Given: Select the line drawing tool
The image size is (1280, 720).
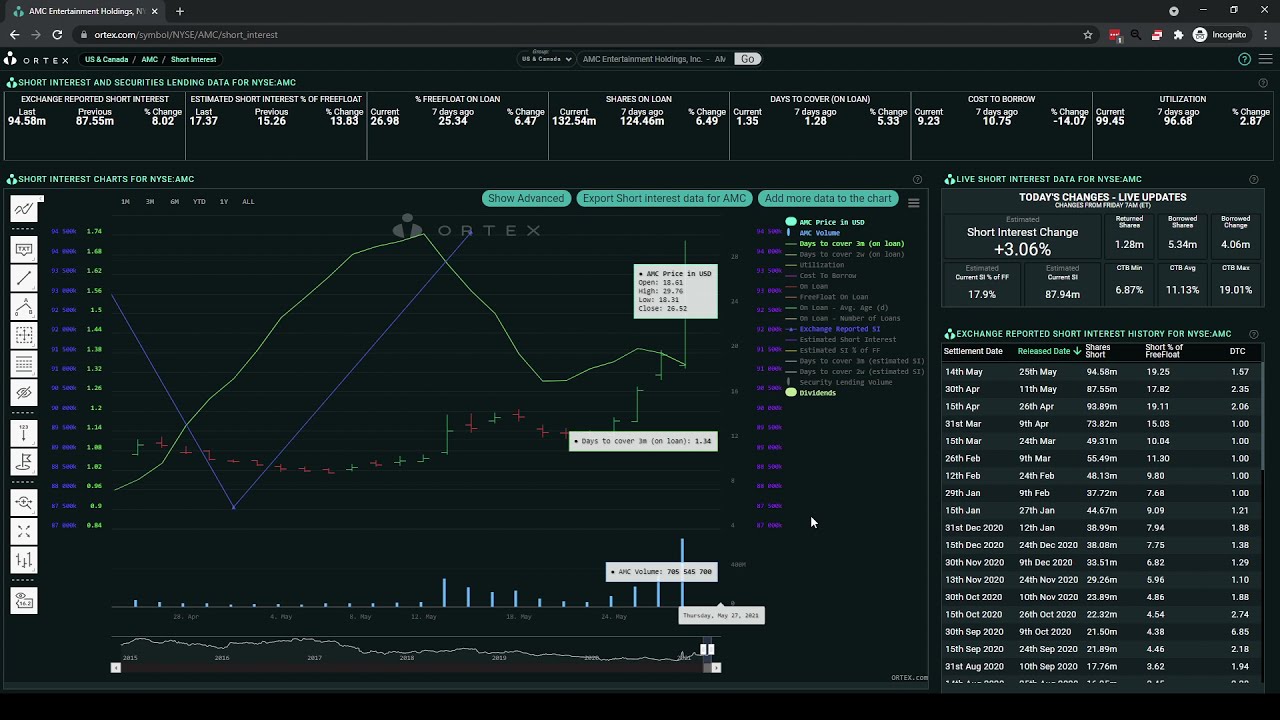Looking at the screenshot, I should click(24, 278).
